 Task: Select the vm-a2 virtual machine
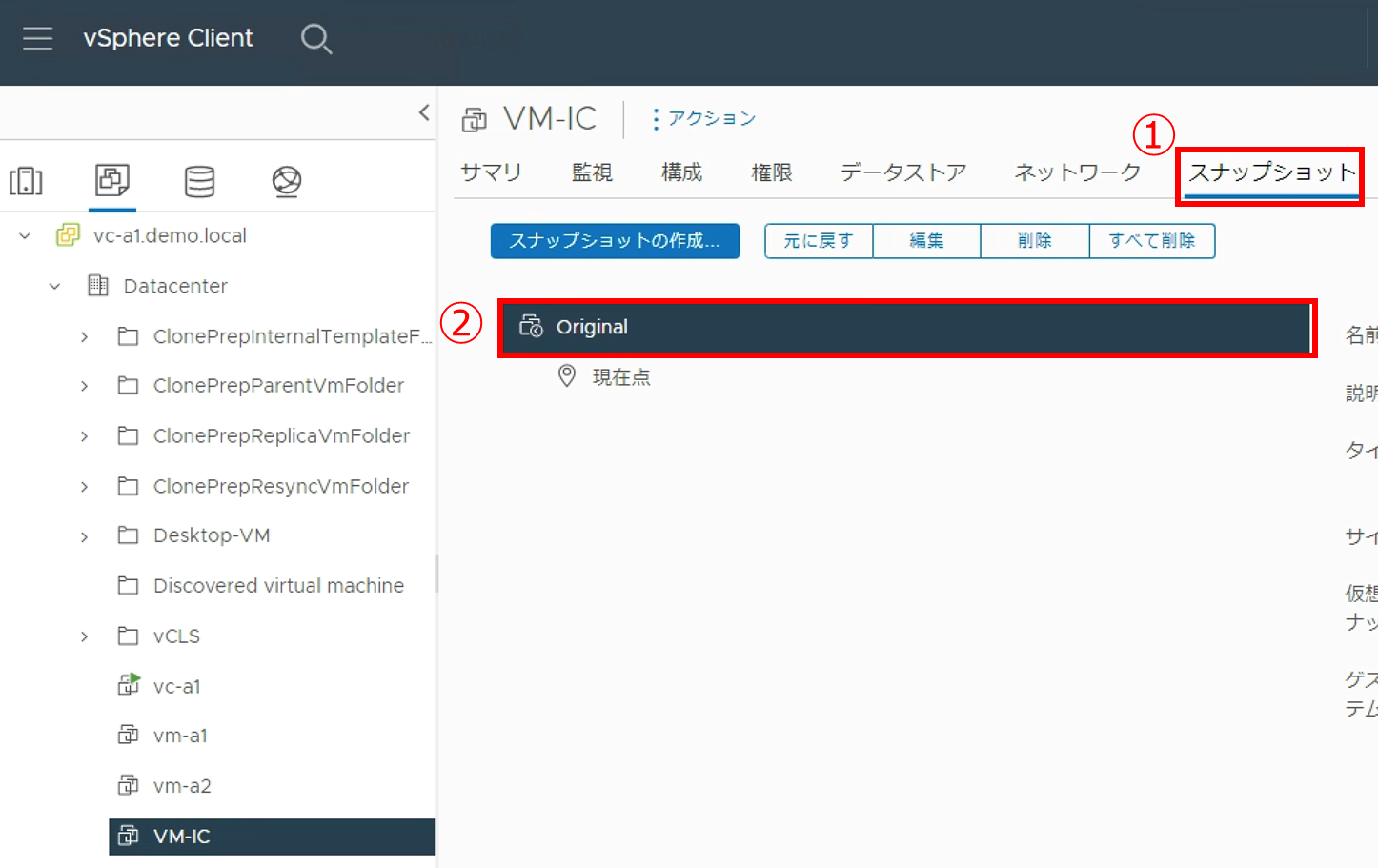point(182,786)
